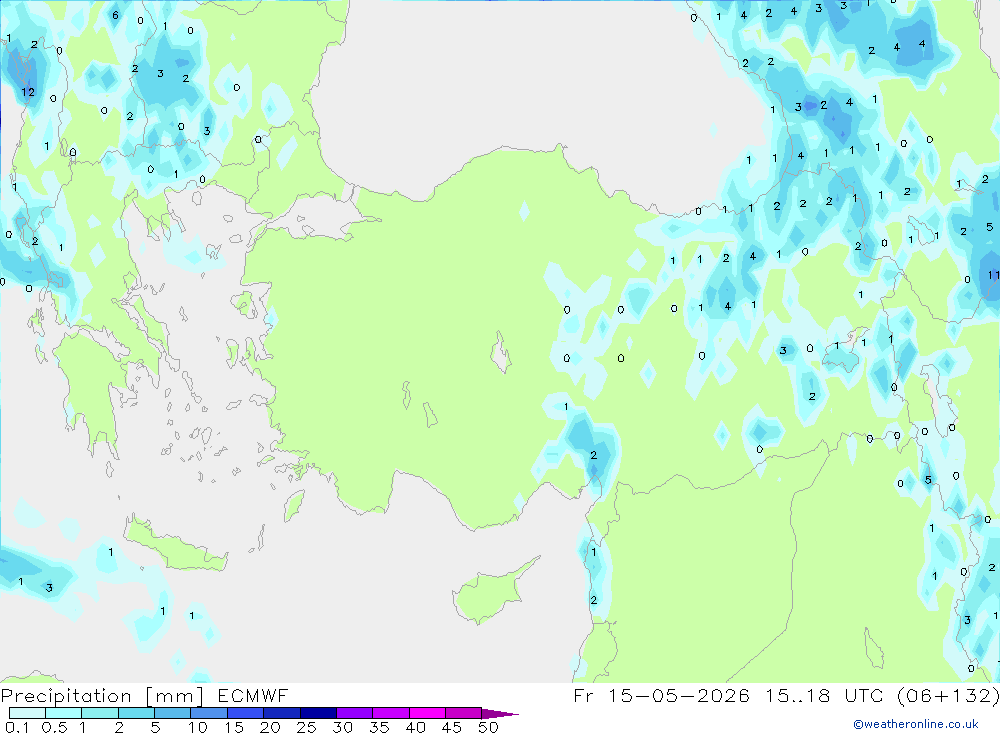
Task: Click the legend label "30"
Action: (x=342, y=727)
